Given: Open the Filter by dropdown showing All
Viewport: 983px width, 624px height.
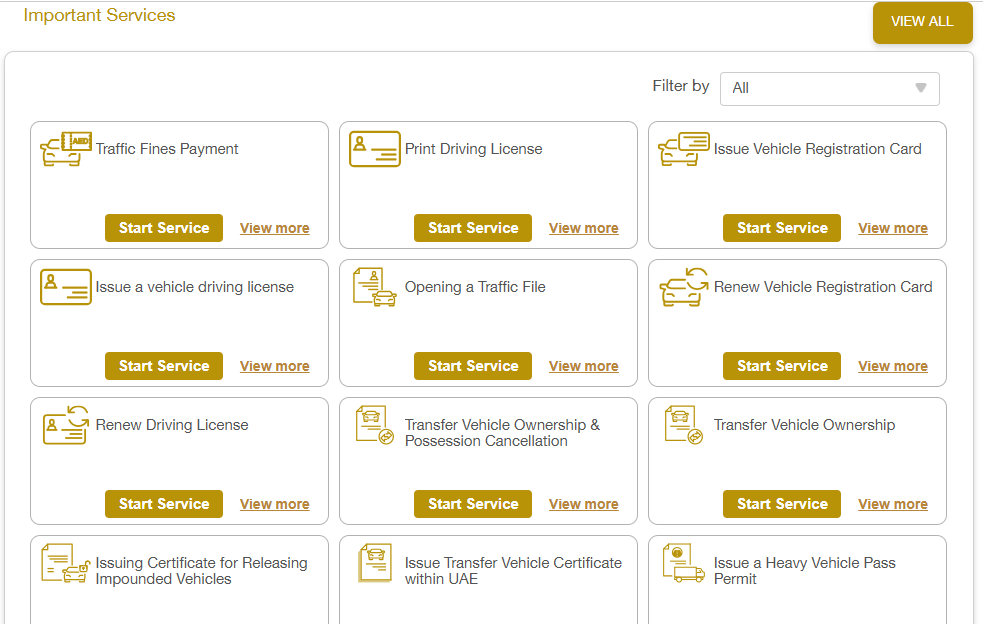Looking at the screenshot, I should 829,88.
